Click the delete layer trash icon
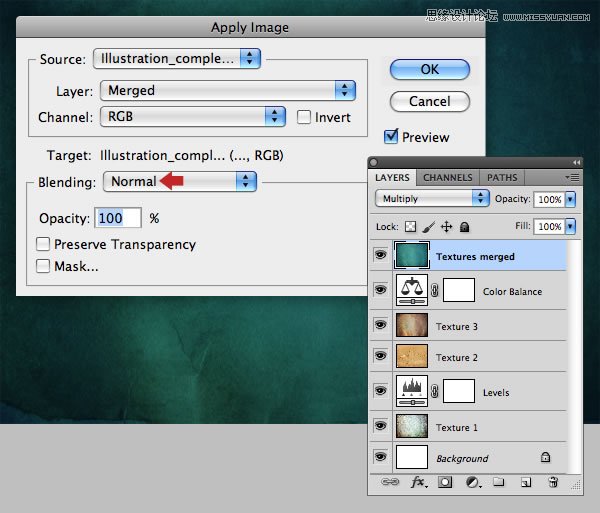Viewport: 600px width, 513px height. pos(553,482)
